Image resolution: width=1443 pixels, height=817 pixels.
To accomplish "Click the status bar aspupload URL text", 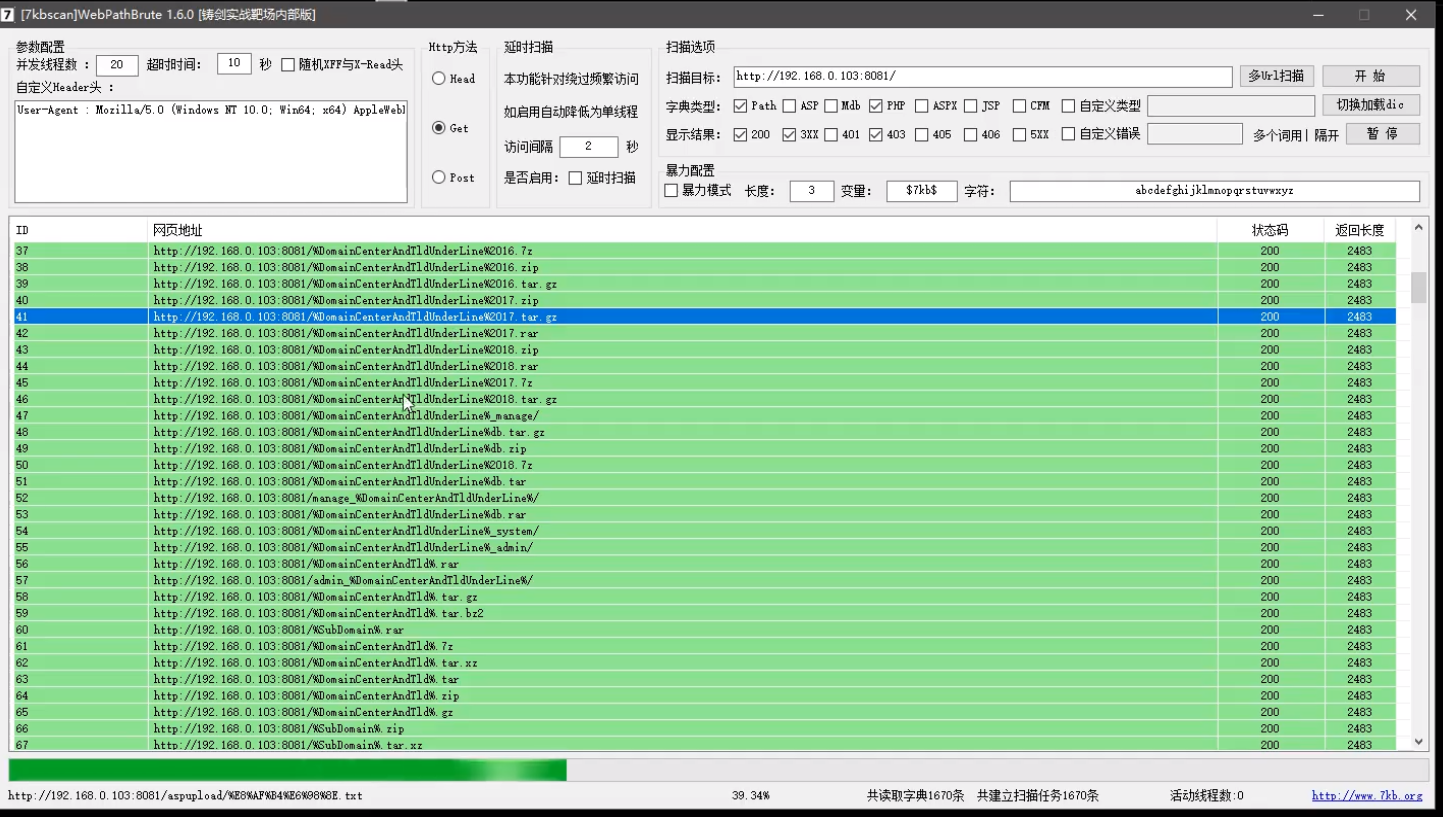I will [185, 796].
